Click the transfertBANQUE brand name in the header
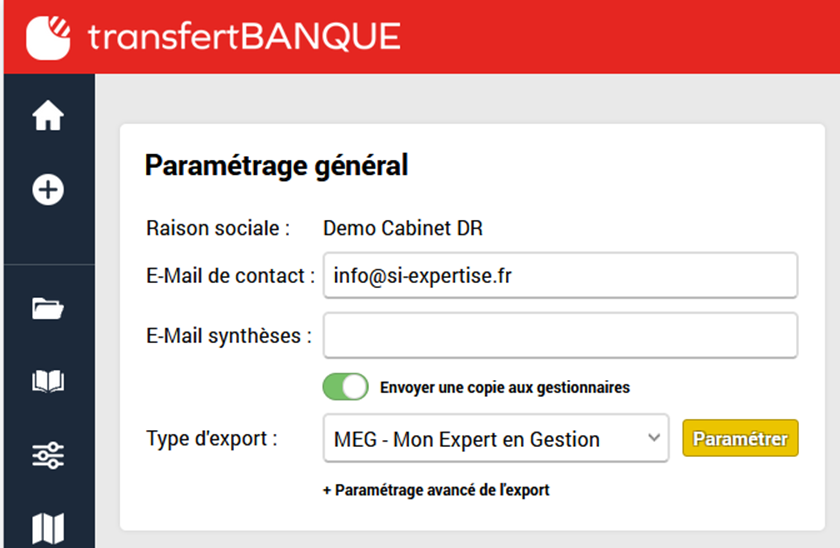 point(244,37)
